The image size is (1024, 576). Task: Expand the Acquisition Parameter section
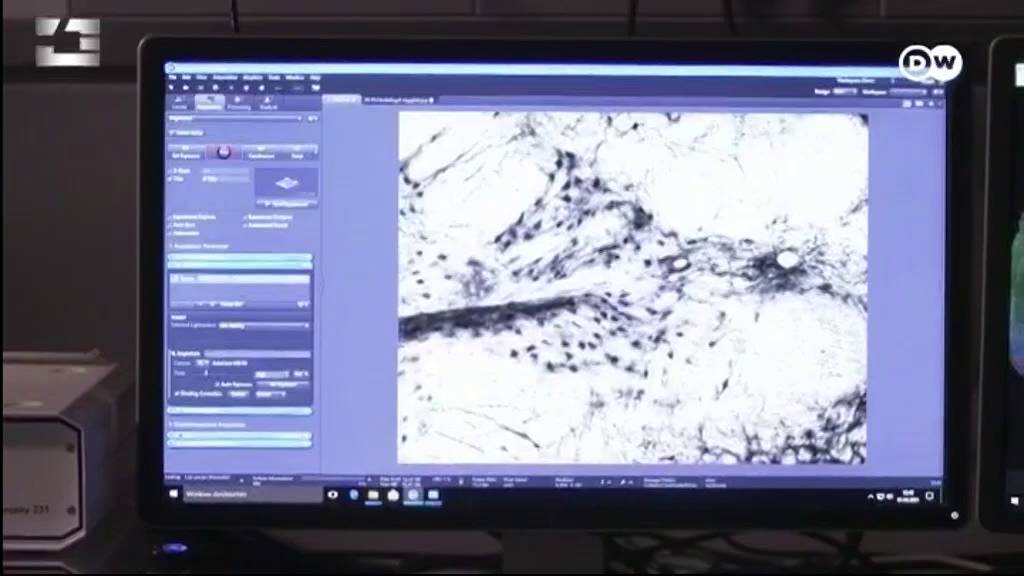tap(199, 246)
